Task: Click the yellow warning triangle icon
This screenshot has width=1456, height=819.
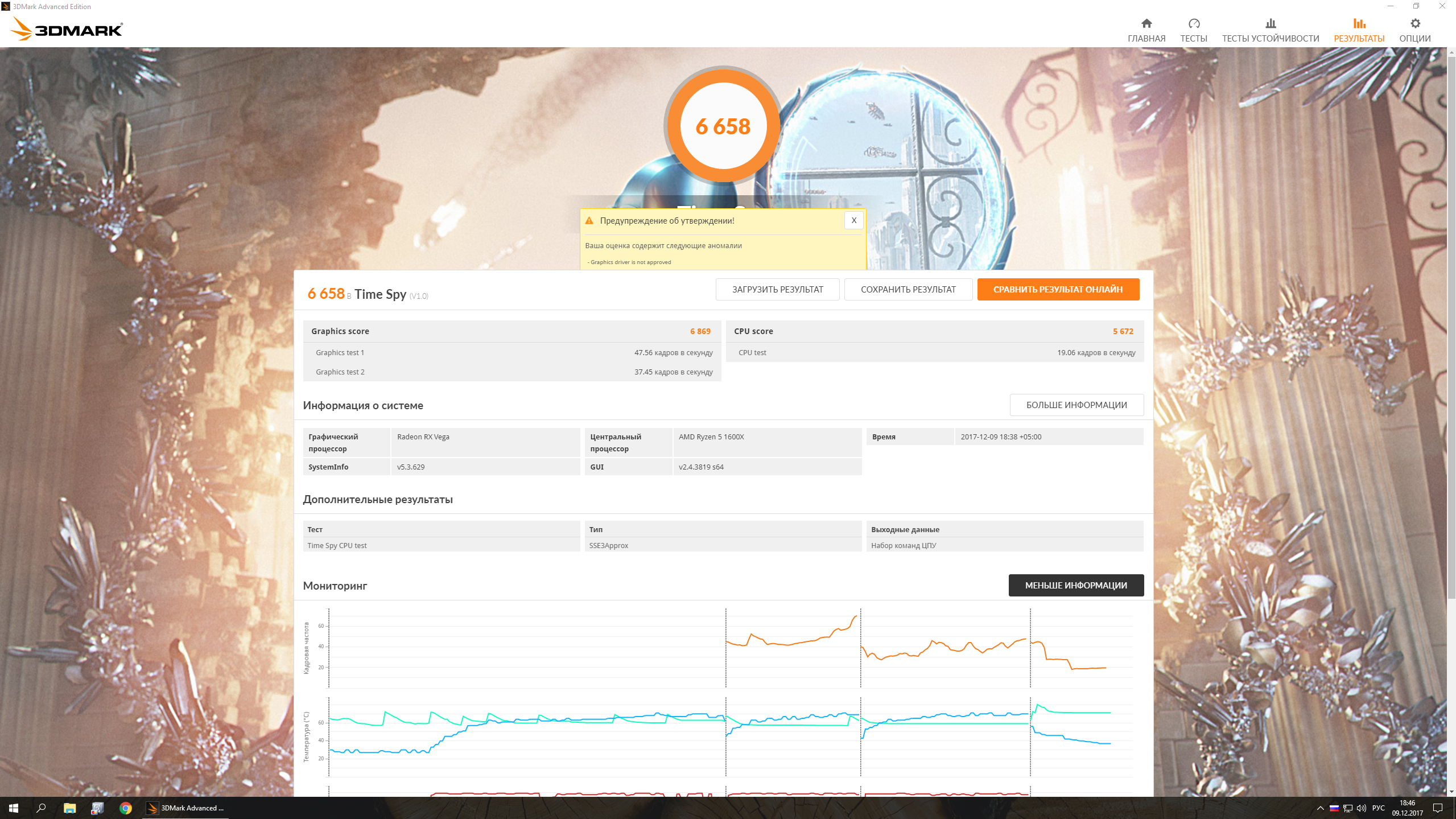Action: [x=589, y=221]
